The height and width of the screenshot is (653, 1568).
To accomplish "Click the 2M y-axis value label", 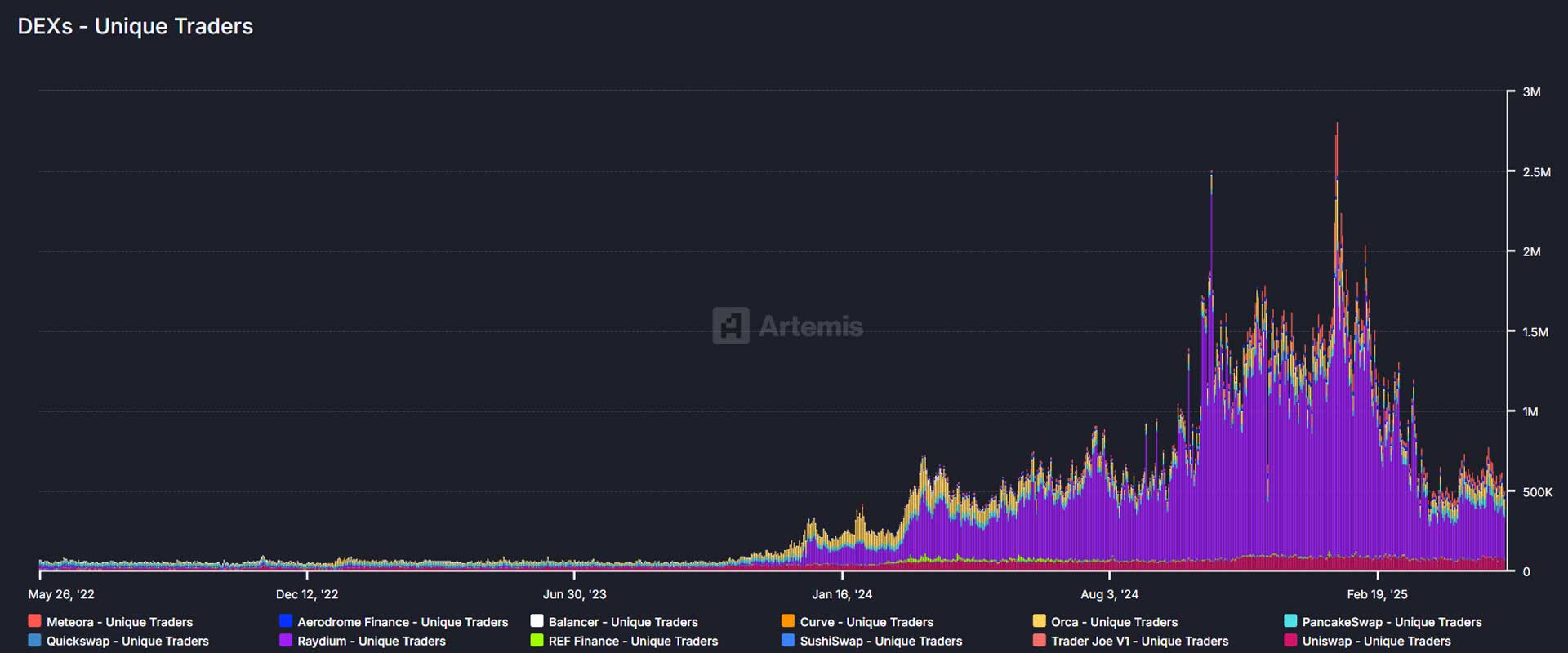I will [1531, 251].
